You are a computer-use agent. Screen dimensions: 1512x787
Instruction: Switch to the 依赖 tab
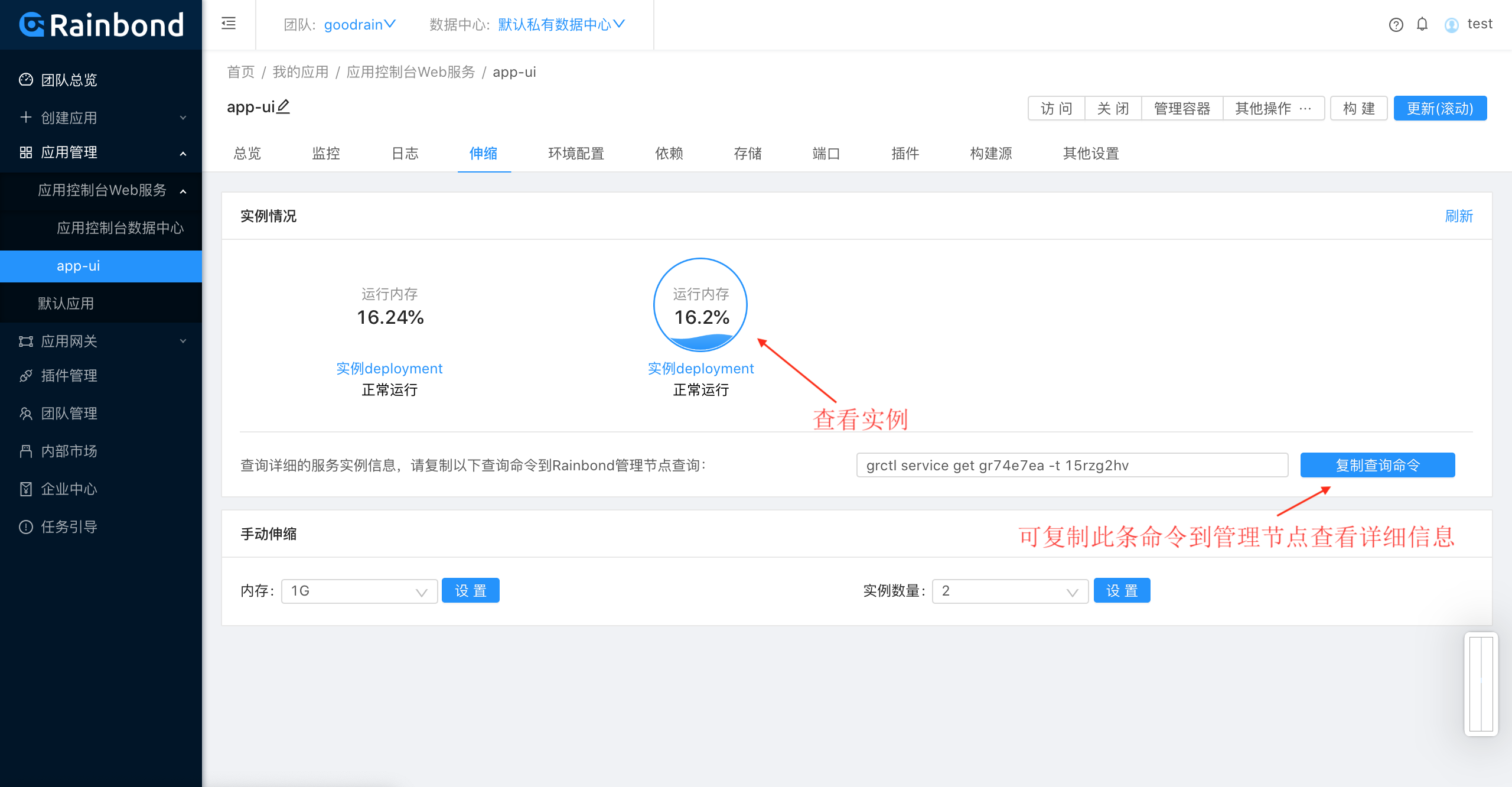[x=669, y=154]
